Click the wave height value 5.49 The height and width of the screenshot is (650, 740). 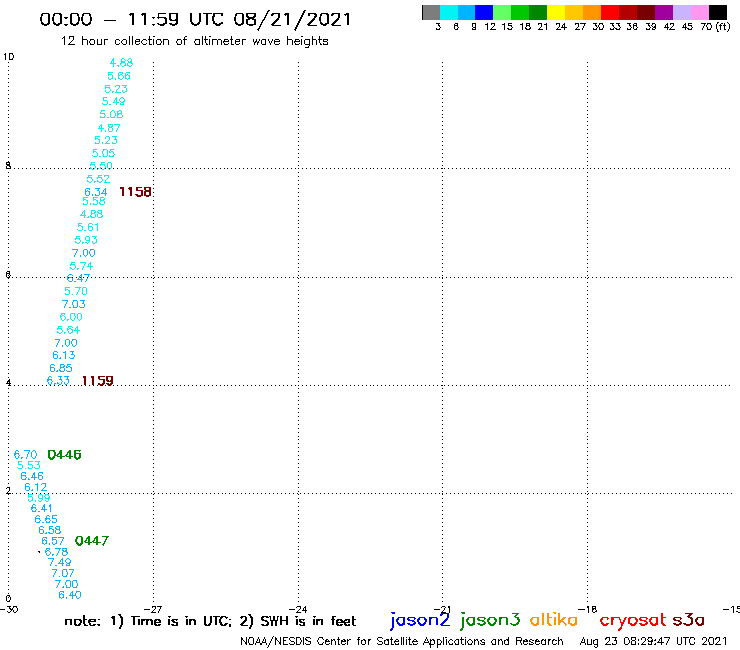coord(114,101)
